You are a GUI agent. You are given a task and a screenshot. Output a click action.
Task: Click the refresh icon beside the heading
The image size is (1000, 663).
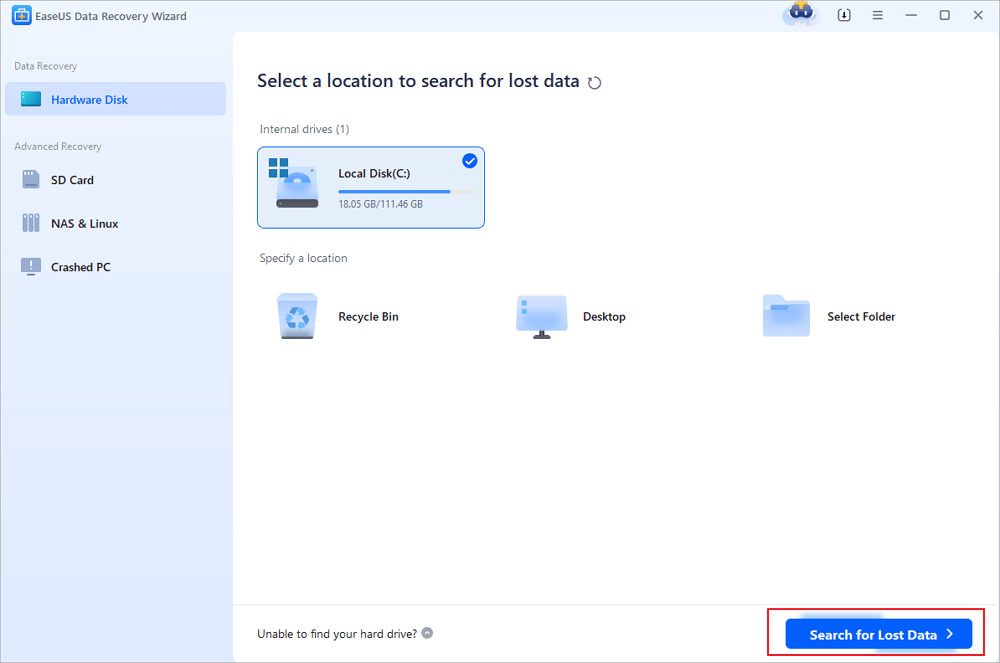[595, 83]
